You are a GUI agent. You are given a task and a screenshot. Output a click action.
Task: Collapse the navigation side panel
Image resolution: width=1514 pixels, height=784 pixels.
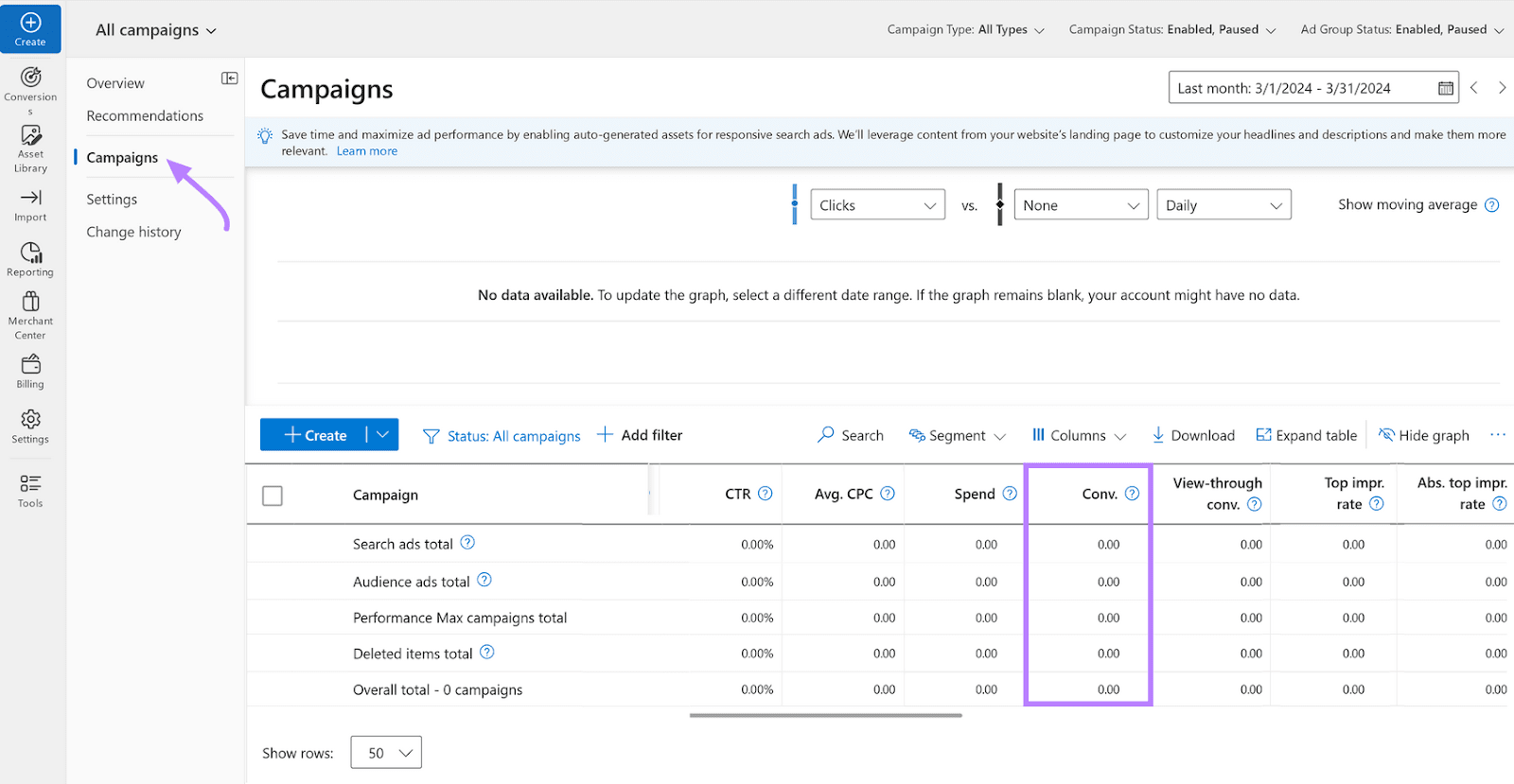(x=229, y=78)
